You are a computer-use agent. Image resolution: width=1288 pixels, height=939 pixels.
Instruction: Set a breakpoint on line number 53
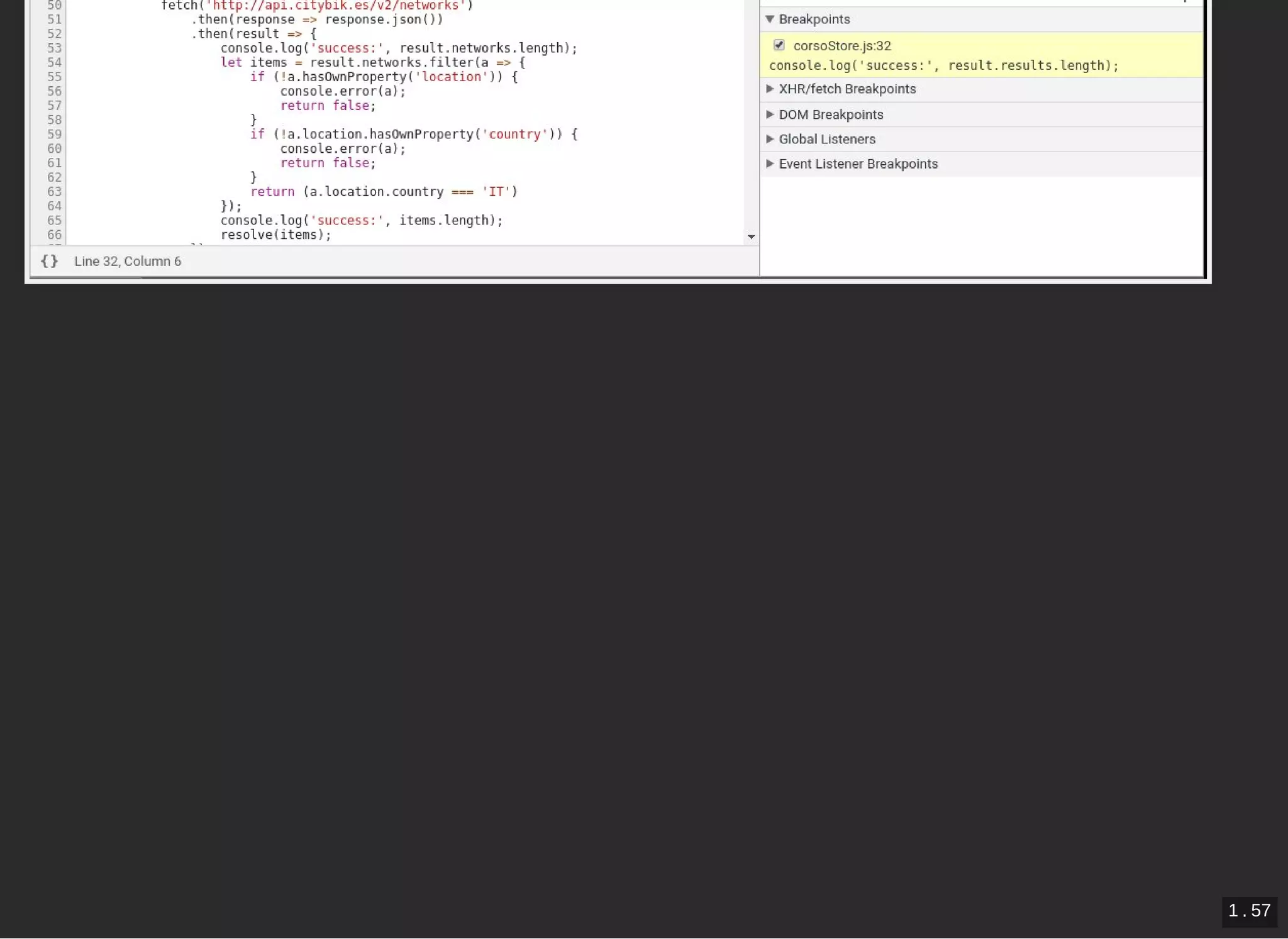[54, 48]
